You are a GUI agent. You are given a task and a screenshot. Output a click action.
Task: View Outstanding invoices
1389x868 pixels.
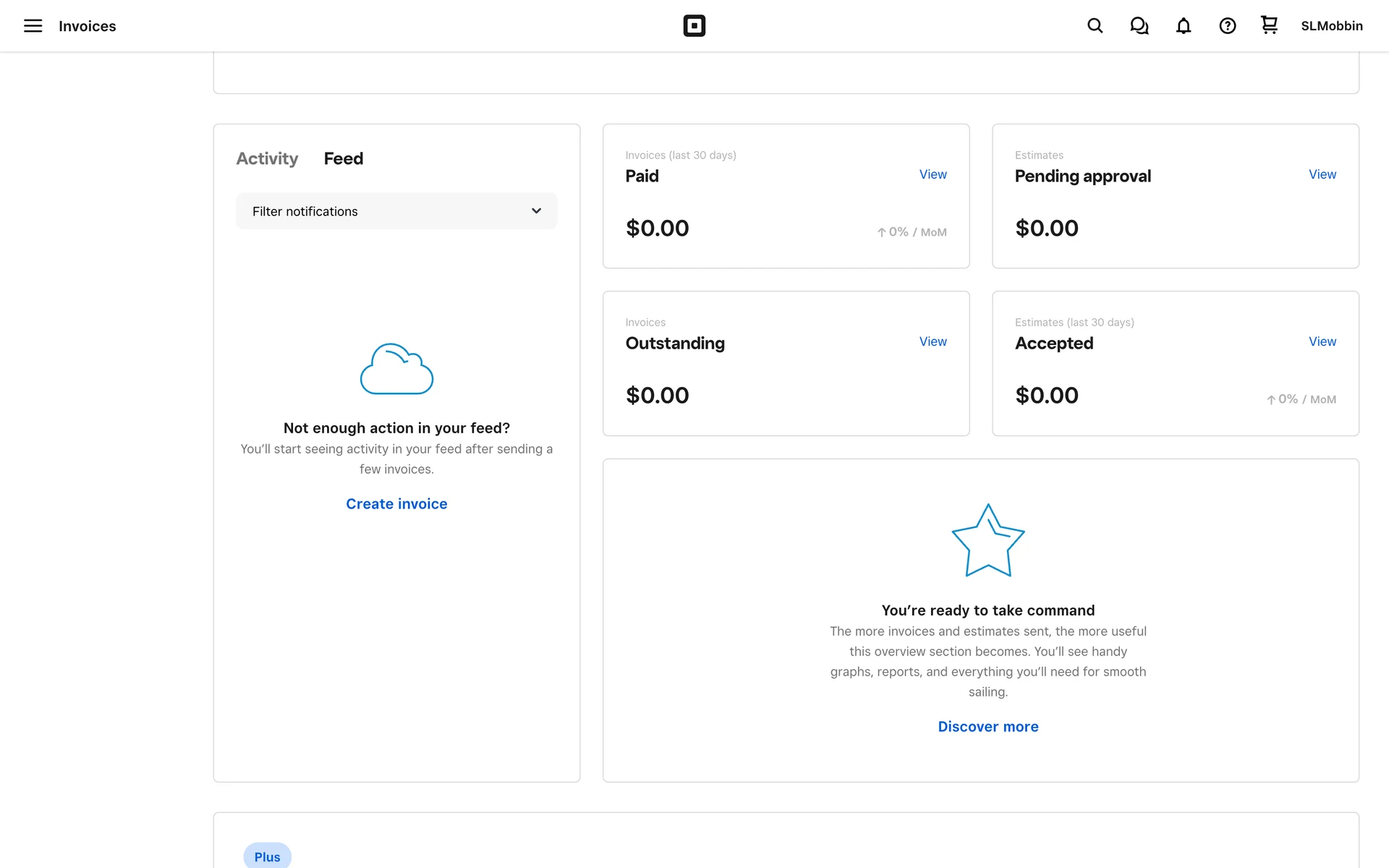click(933, 341)
